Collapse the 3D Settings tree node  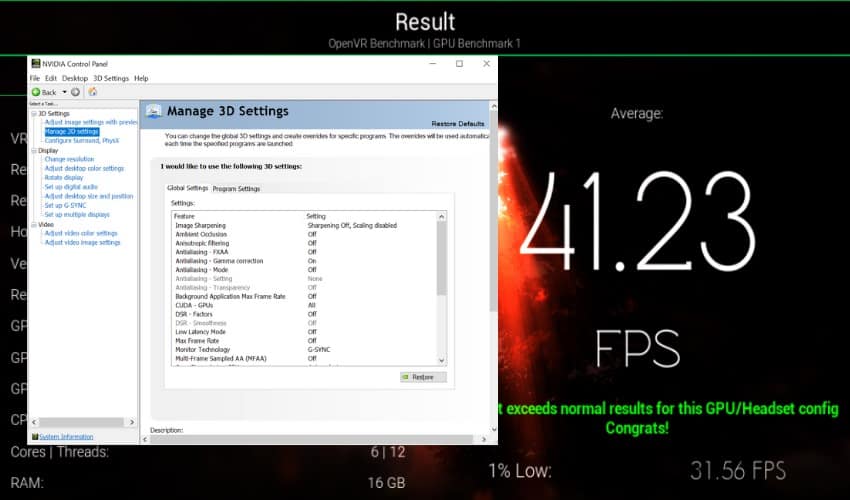[x=34, y=113]
